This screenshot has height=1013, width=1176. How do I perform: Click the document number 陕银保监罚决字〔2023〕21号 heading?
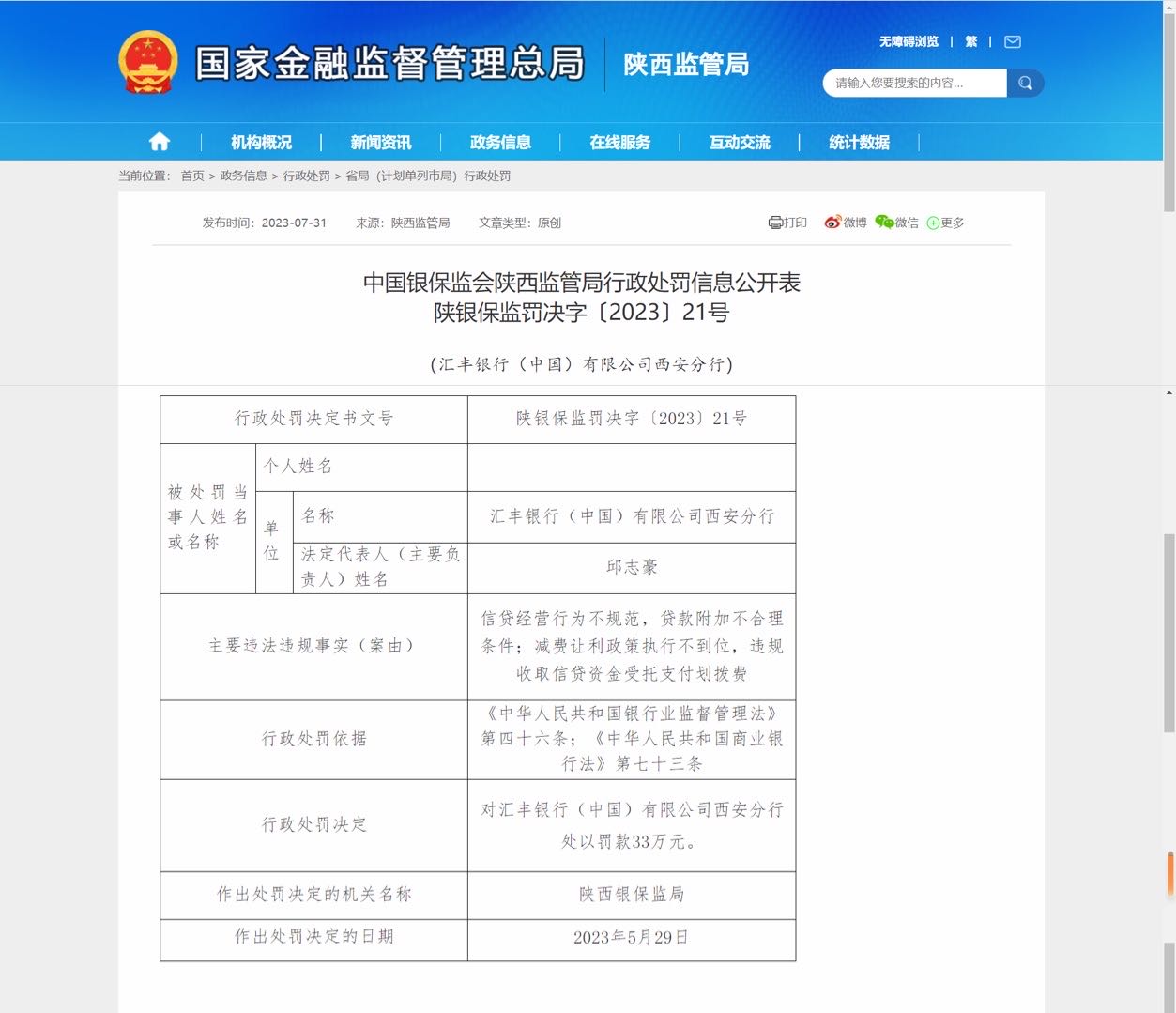point(581,313)
